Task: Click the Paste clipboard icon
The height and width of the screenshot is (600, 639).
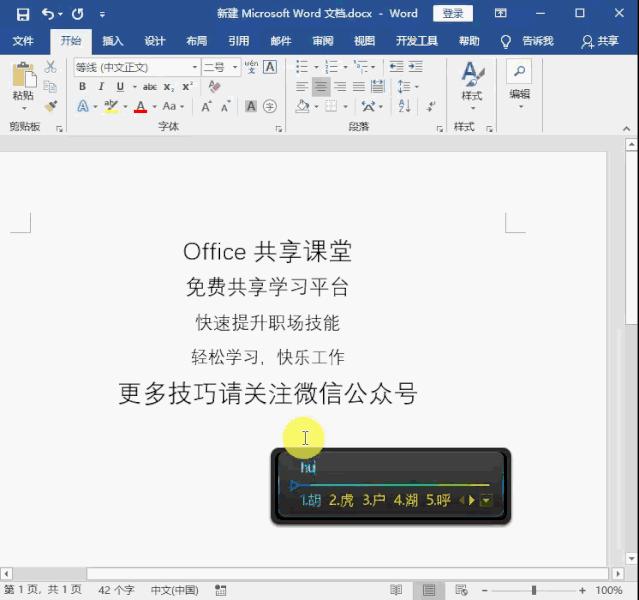Action: 24,74
